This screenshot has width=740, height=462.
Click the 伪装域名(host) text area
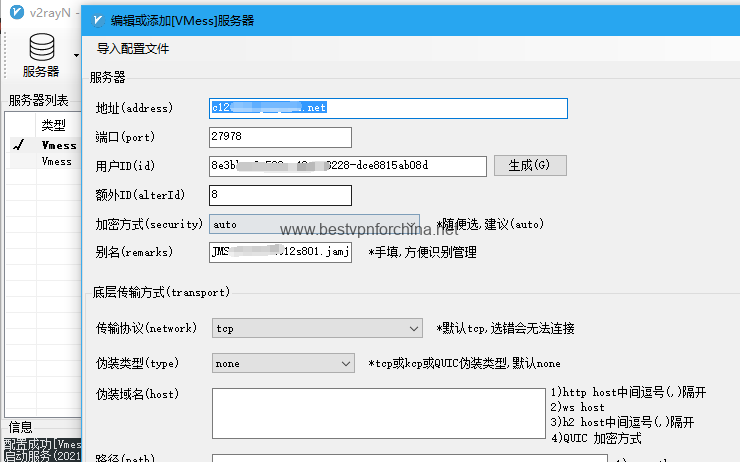pos(378,413)
